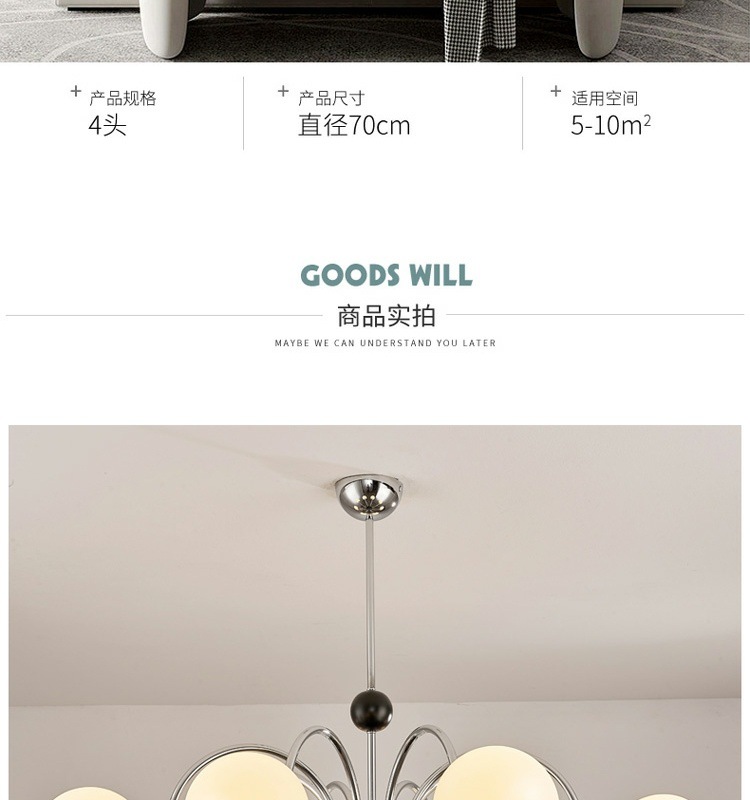Click the black ball on the chandelier rod

(371, 711)
